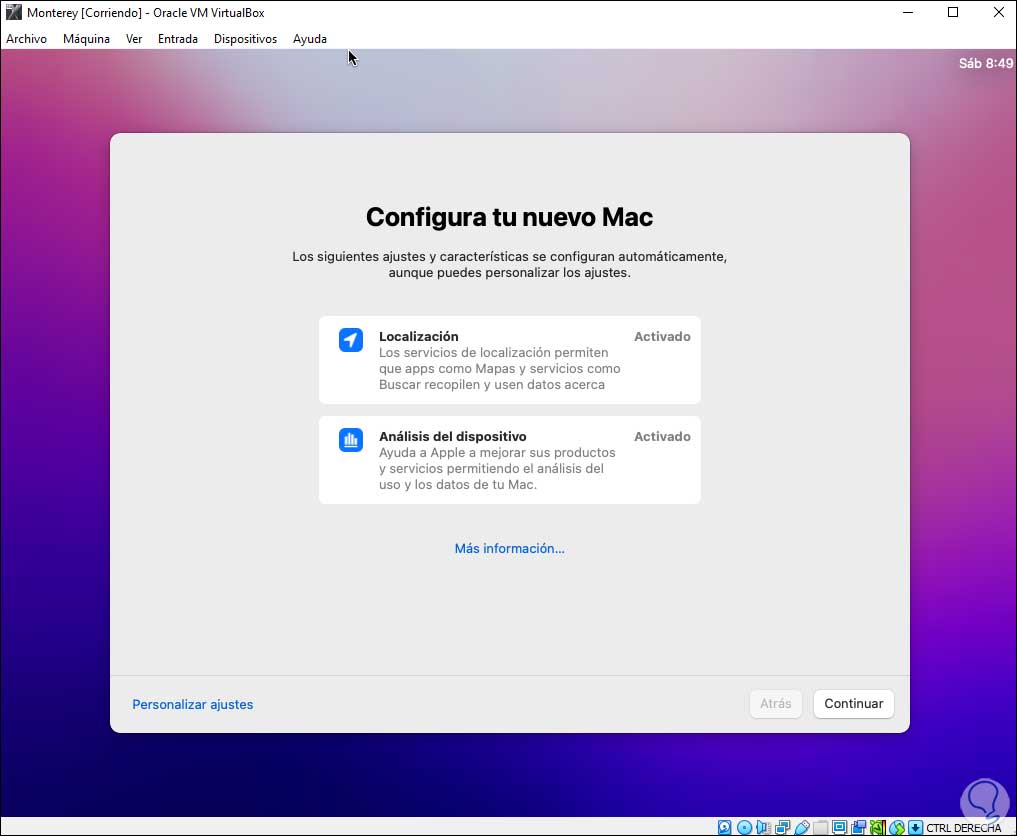Open the Ayuda menu
This screenshot has height=836, width=1017.
click(309, 39)
